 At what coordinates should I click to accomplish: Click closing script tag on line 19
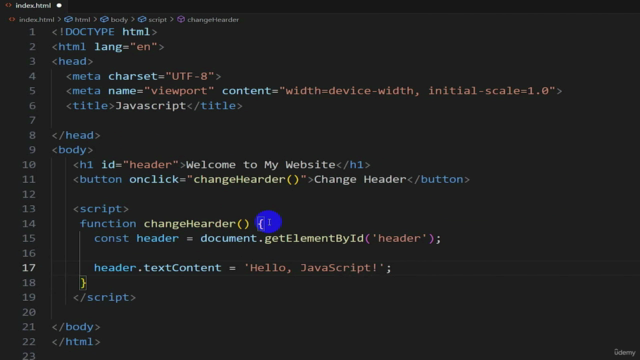[104, 297]
